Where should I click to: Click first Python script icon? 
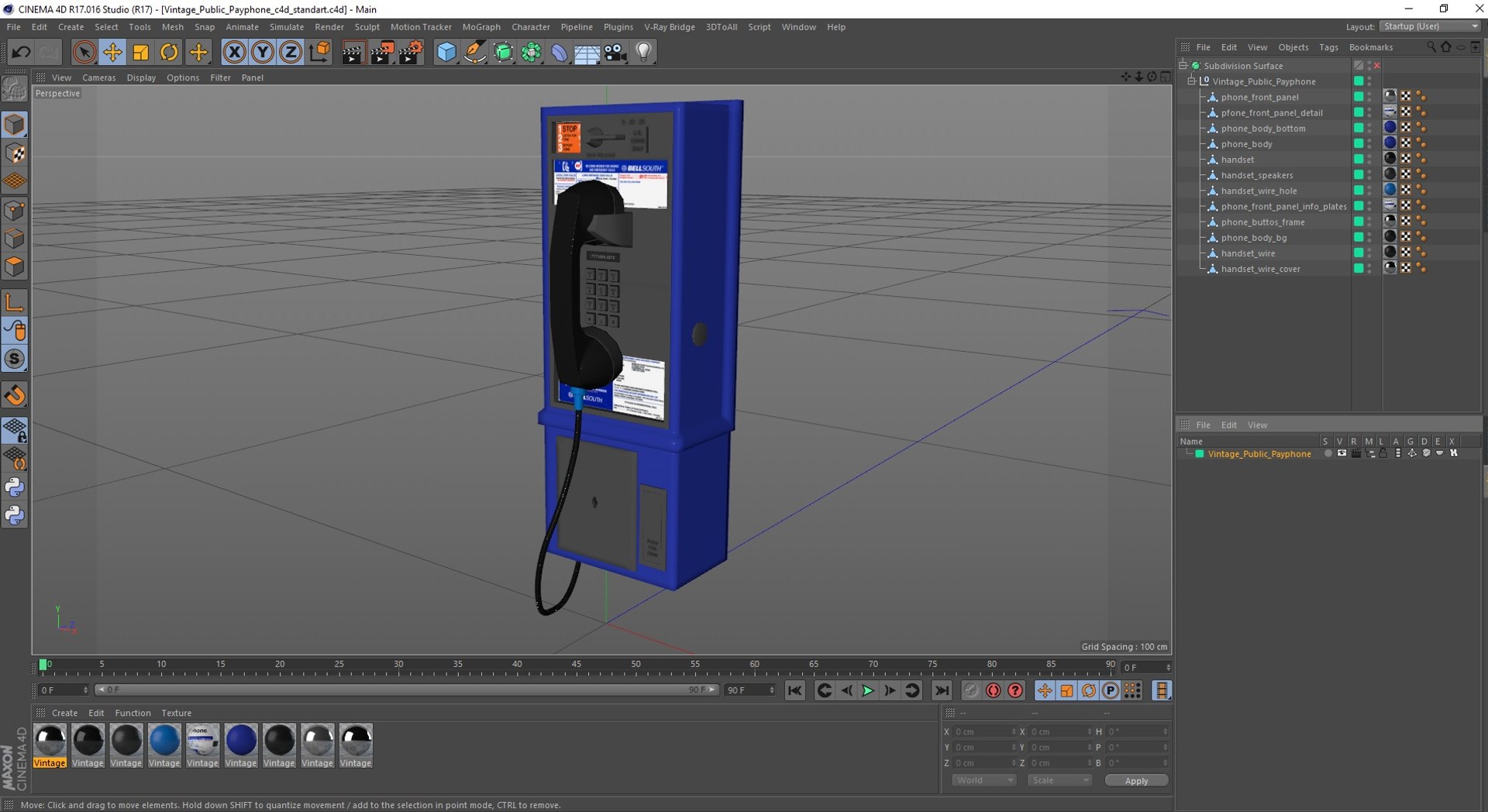[15, 487]
